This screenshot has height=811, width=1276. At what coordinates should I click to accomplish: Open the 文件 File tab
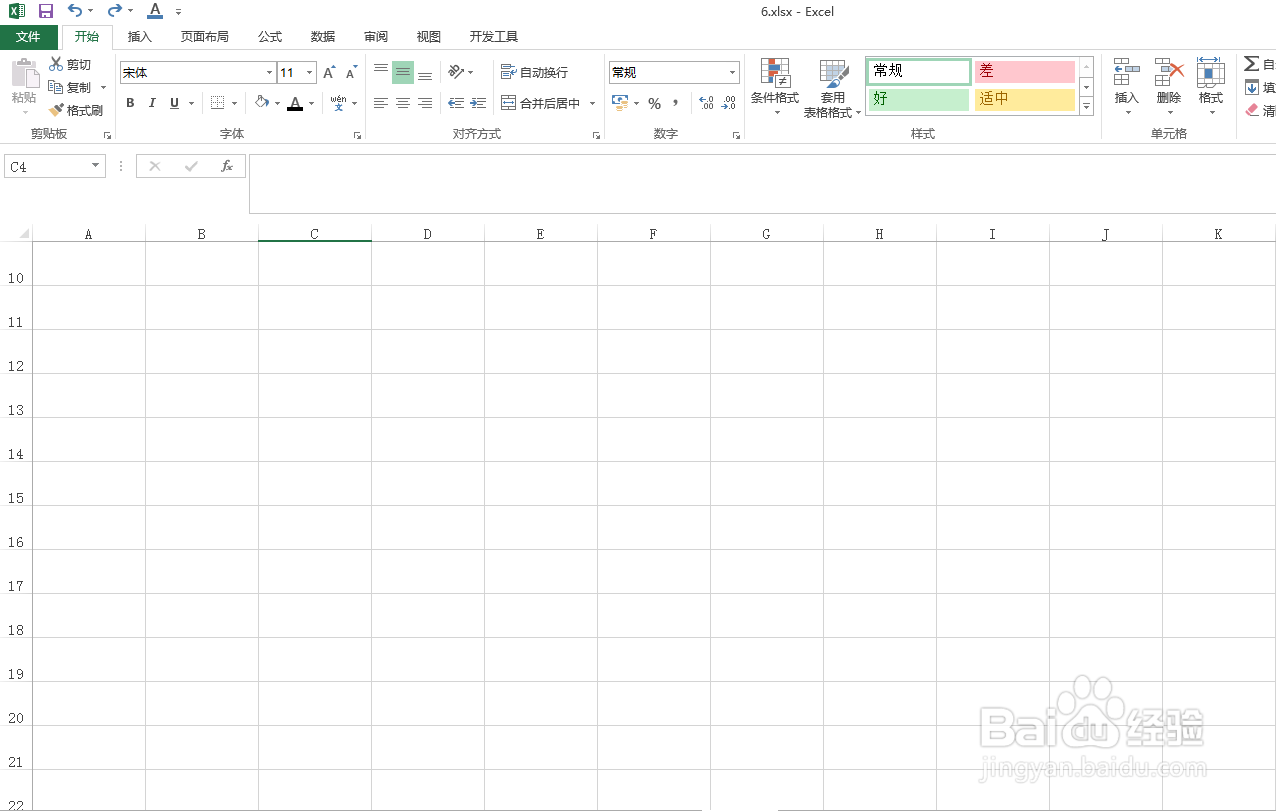coord(28,37)
